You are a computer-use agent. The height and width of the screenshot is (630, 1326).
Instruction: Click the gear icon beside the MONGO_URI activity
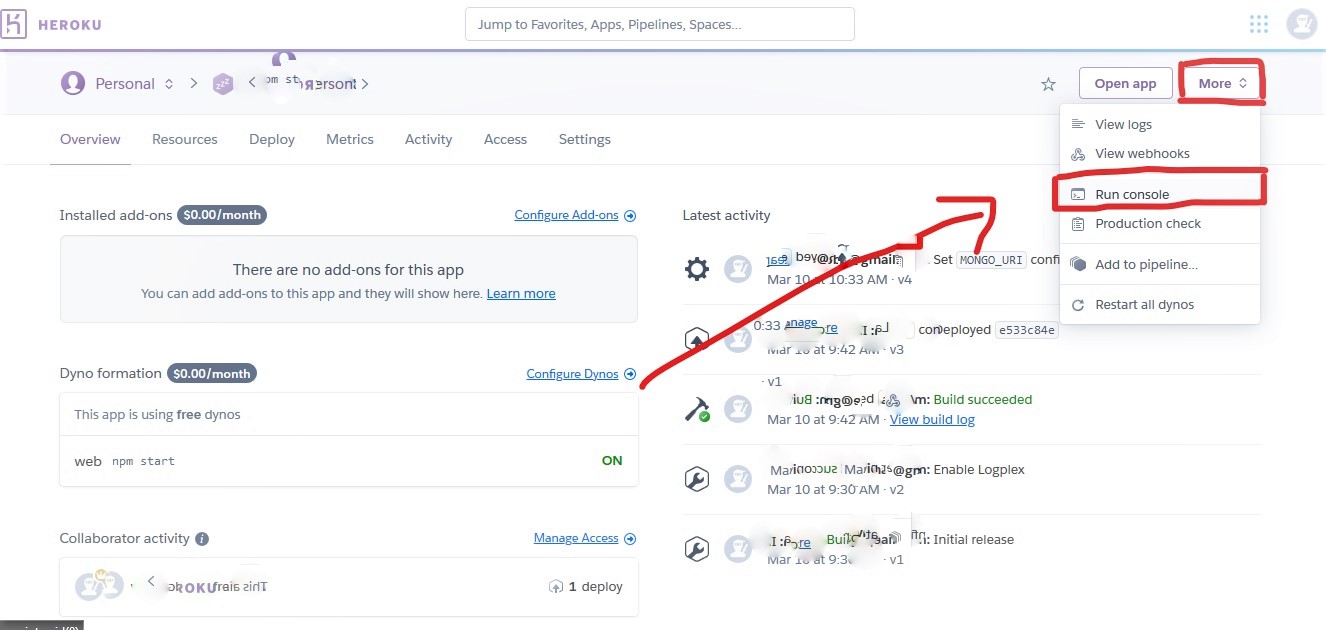click(697, 268)
